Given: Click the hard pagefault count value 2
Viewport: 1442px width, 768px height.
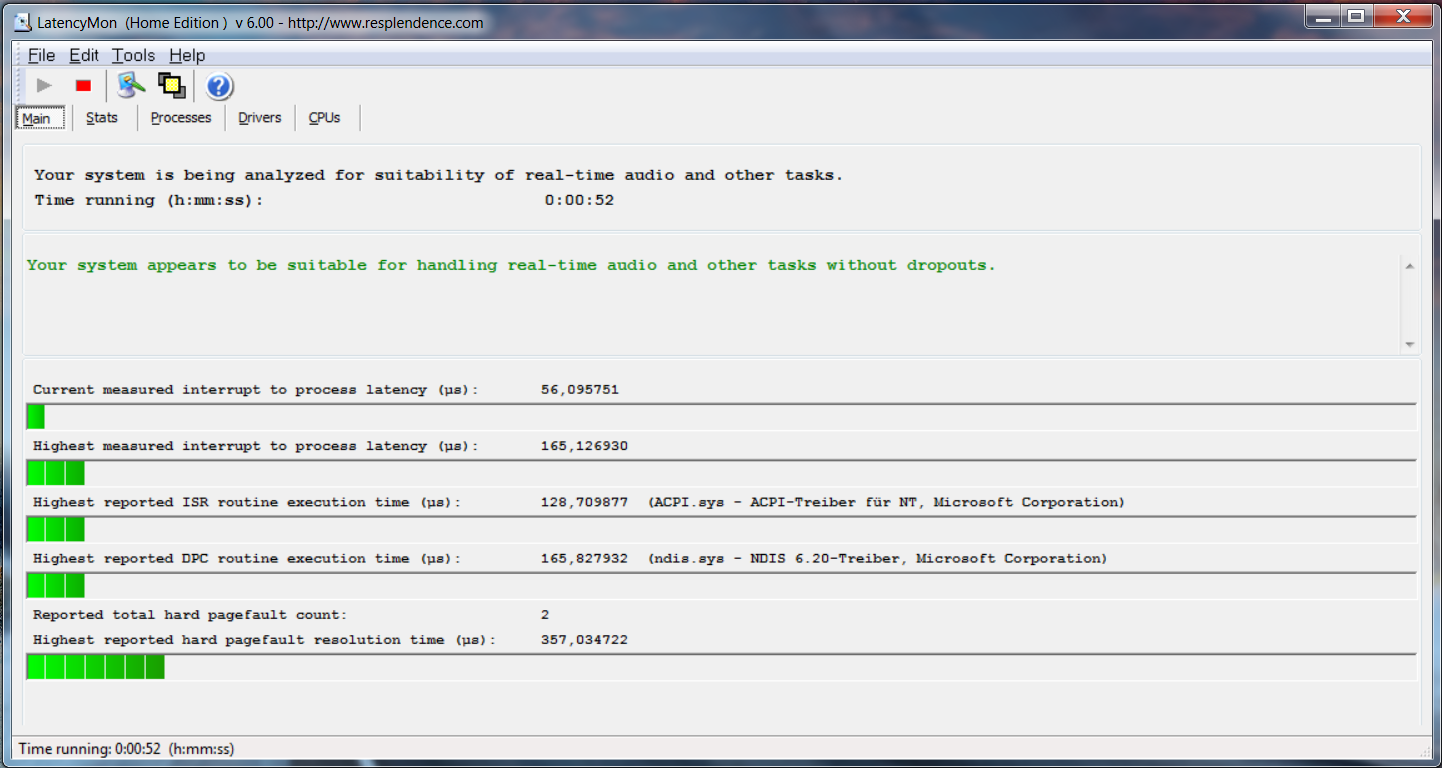Looking at the screenshot, I should pyautogui.click(x=545, y=615).
